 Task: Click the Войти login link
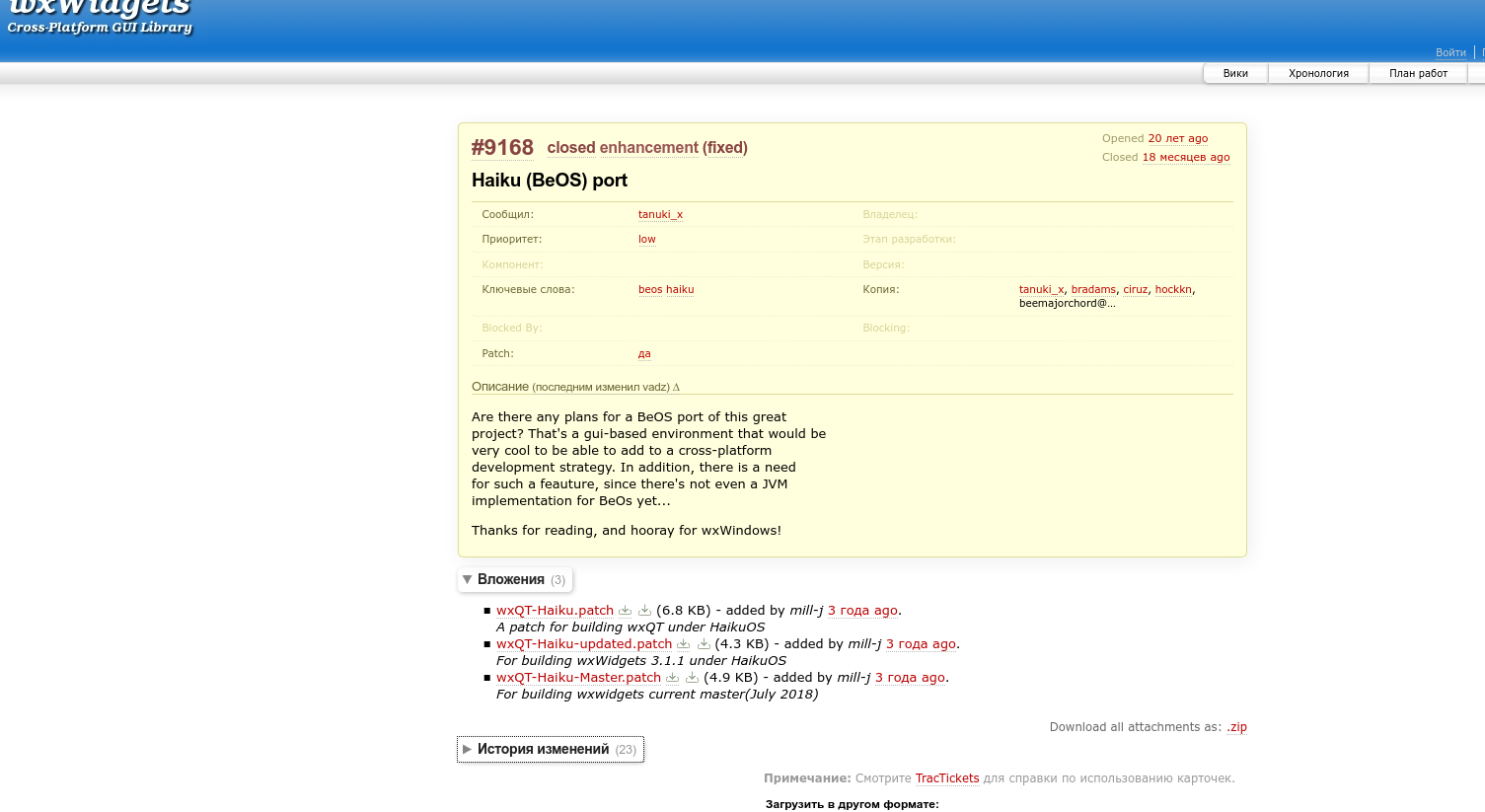1450,52
